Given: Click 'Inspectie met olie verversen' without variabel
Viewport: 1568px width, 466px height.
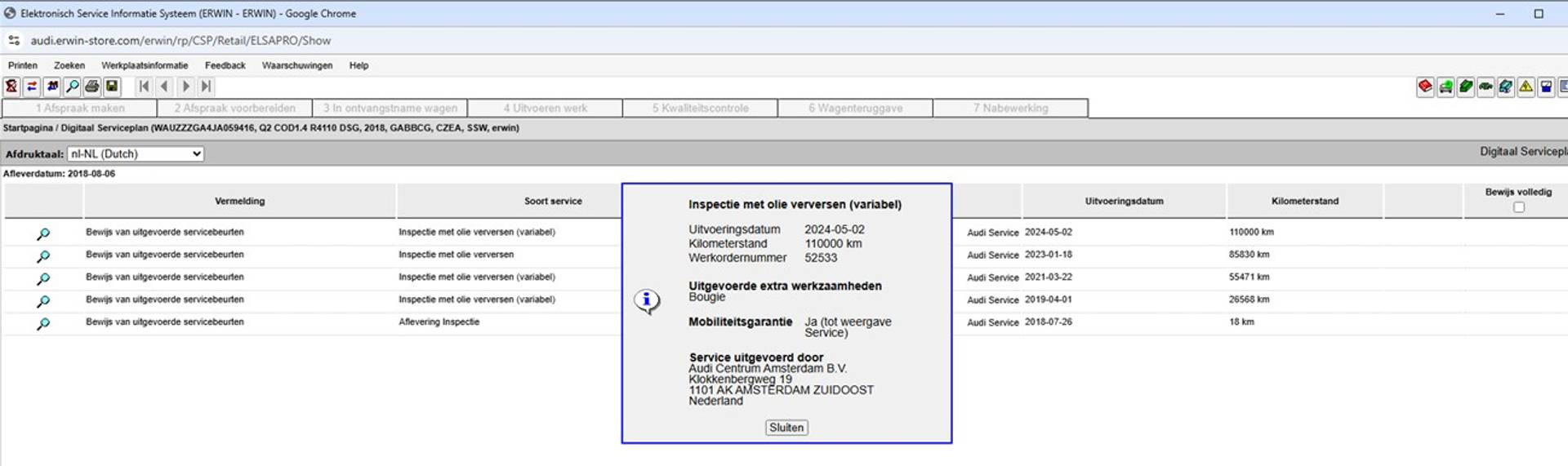Looking at the screenshot, I should click(x=456, y=255).
